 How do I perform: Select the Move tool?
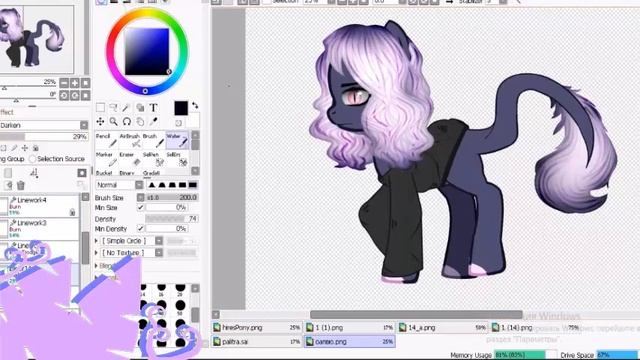[x=100, y=121]
